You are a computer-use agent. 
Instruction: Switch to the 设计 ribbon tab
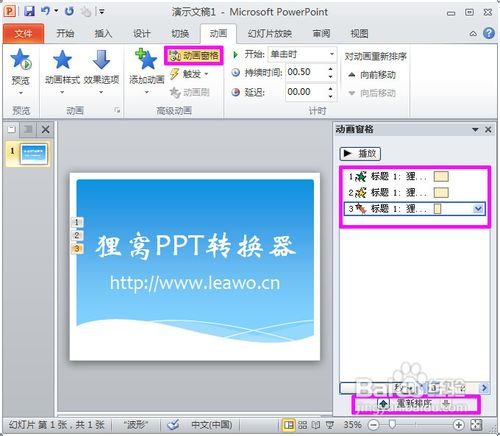click(x=141, y=33)
